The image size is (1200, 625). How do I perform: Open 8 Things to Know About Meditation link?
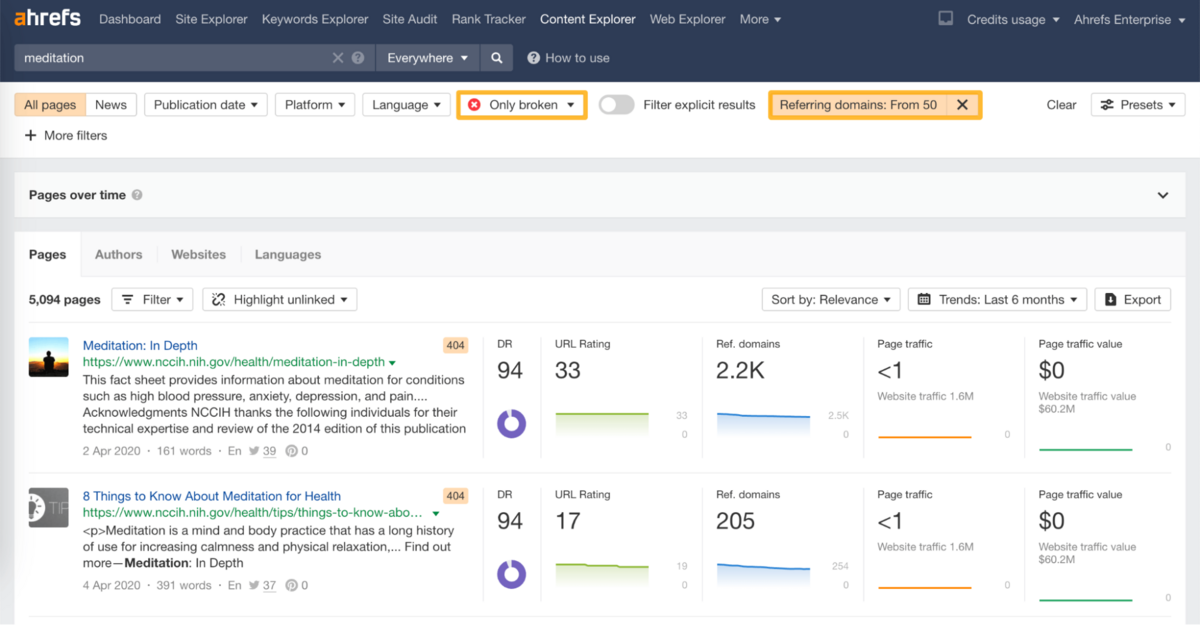(x=212, y=496)
